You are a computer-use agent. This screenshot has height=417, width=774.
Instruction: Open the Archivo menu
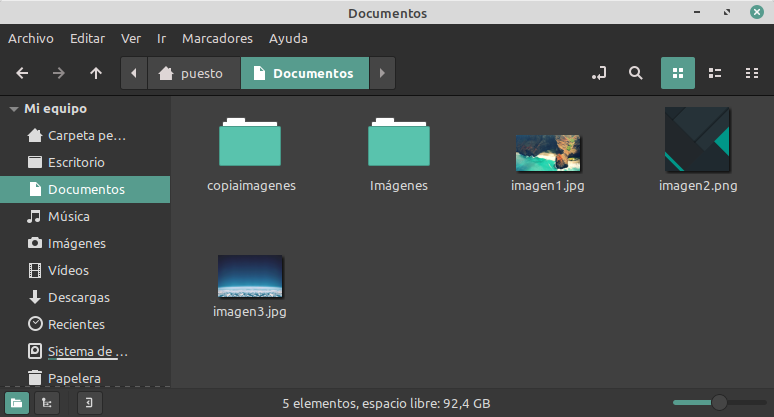click(30, 39)
